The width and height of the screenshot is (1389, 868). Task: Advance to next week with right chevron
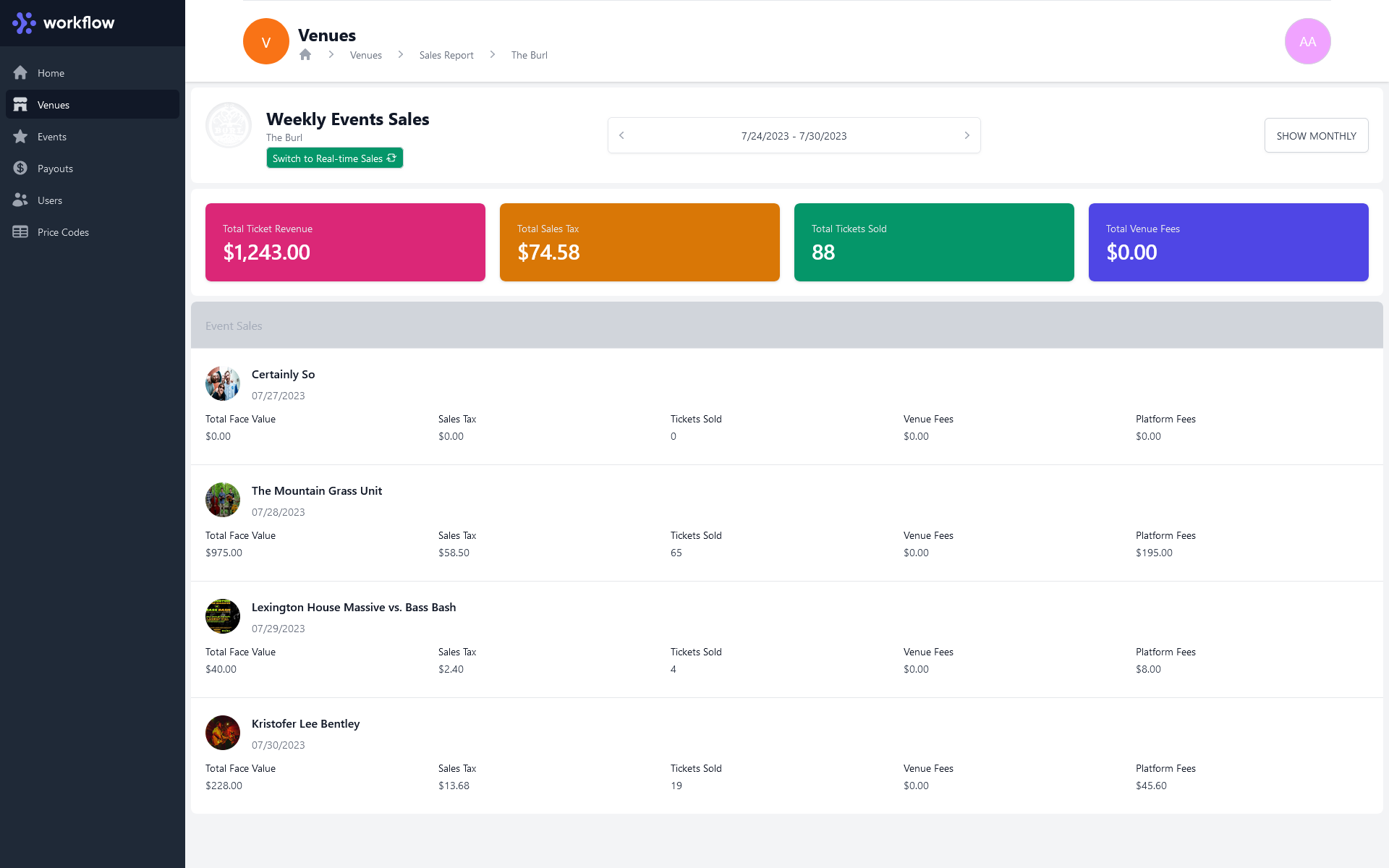(x=967, y=135)
